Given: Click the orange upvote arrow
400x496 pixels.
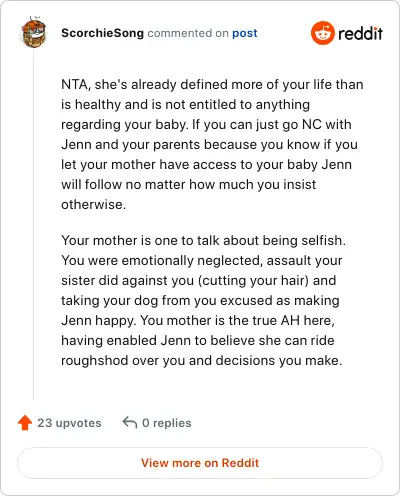Looking at the screenshot, I should click(x=25, y=423).
